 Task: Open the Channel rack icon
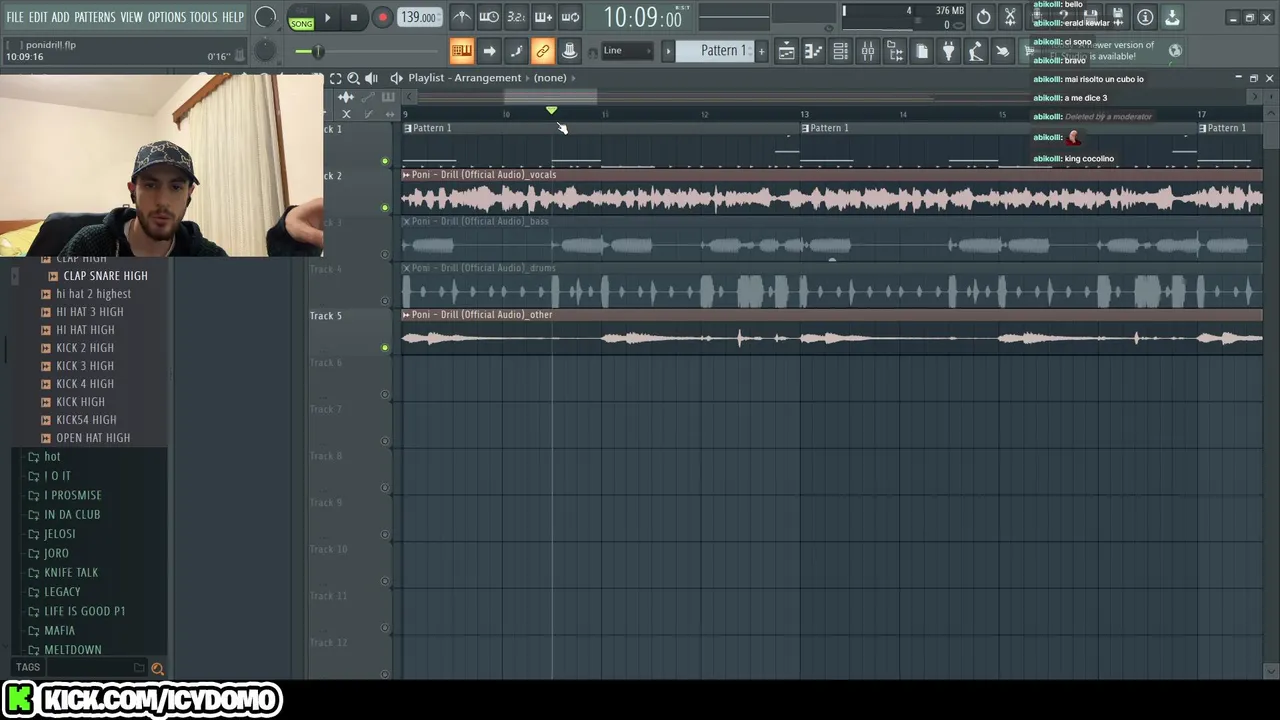841,51
